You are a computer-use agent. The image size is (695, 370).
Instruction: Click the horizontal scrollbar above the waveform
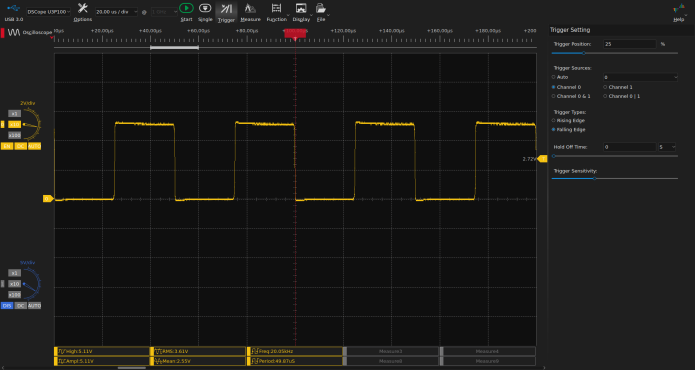pos(174,47)
